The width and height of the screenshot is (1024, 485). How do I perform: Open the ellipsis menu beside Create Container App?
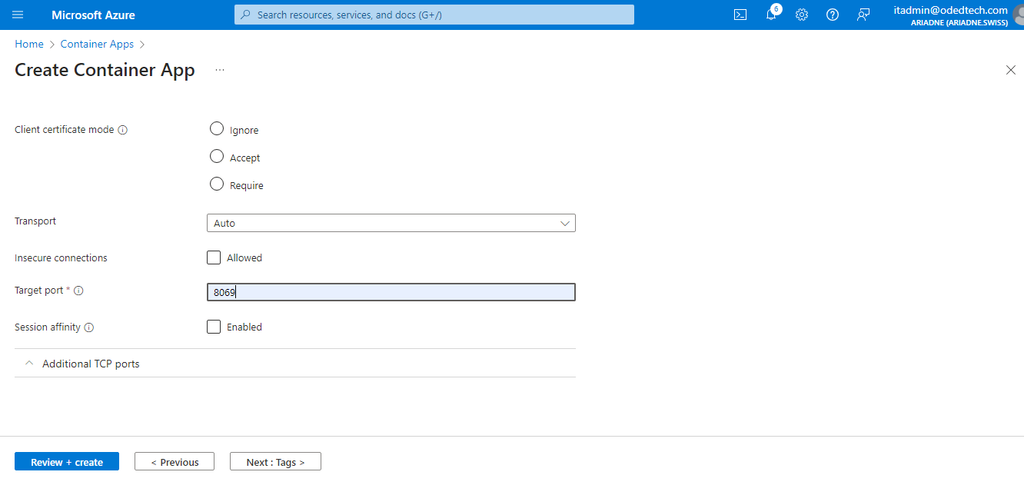tap(219, 70)
